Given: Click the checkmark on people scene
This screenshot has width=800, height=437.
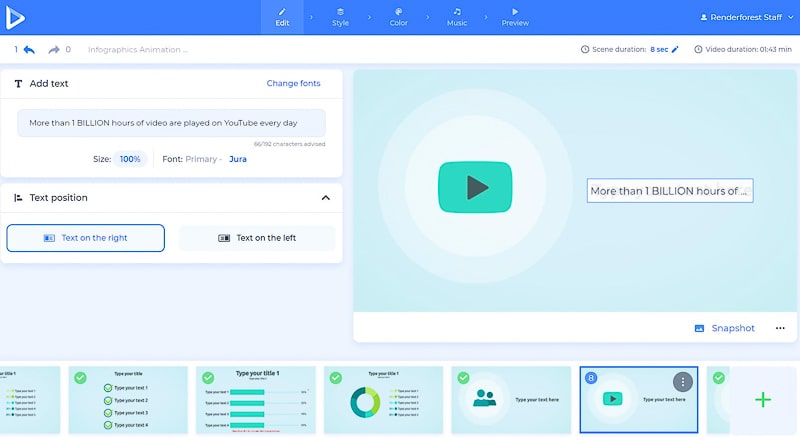Looking at the screenshot, I should 463,378.
